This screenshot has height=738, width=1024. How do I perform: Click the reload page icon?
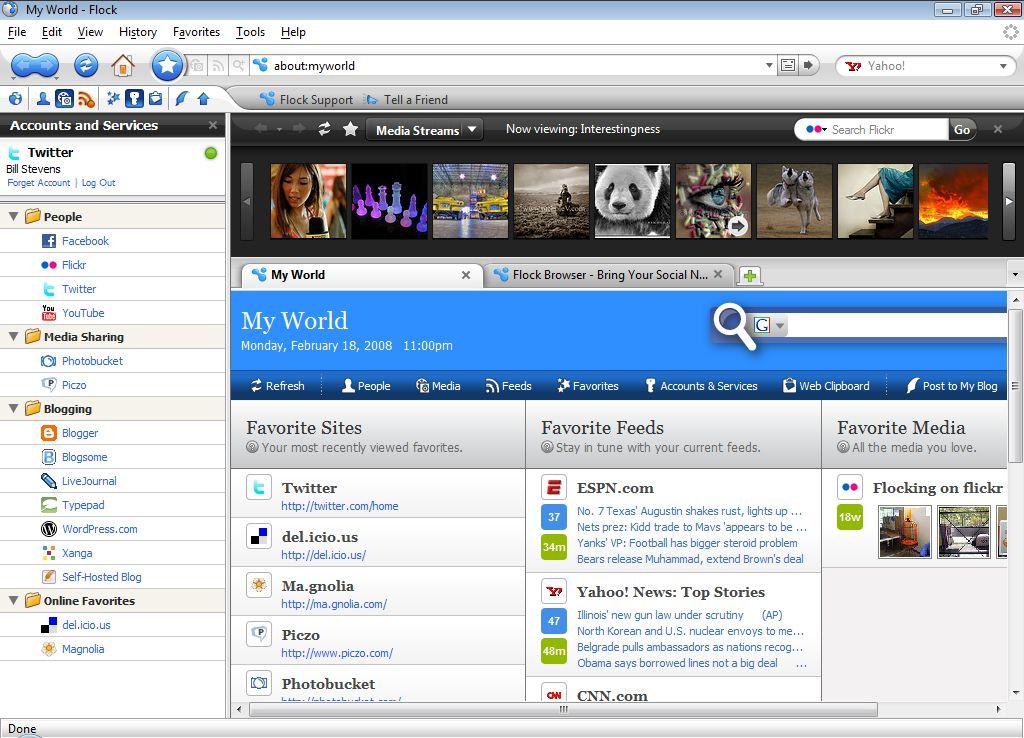click(x=86, y=65)
